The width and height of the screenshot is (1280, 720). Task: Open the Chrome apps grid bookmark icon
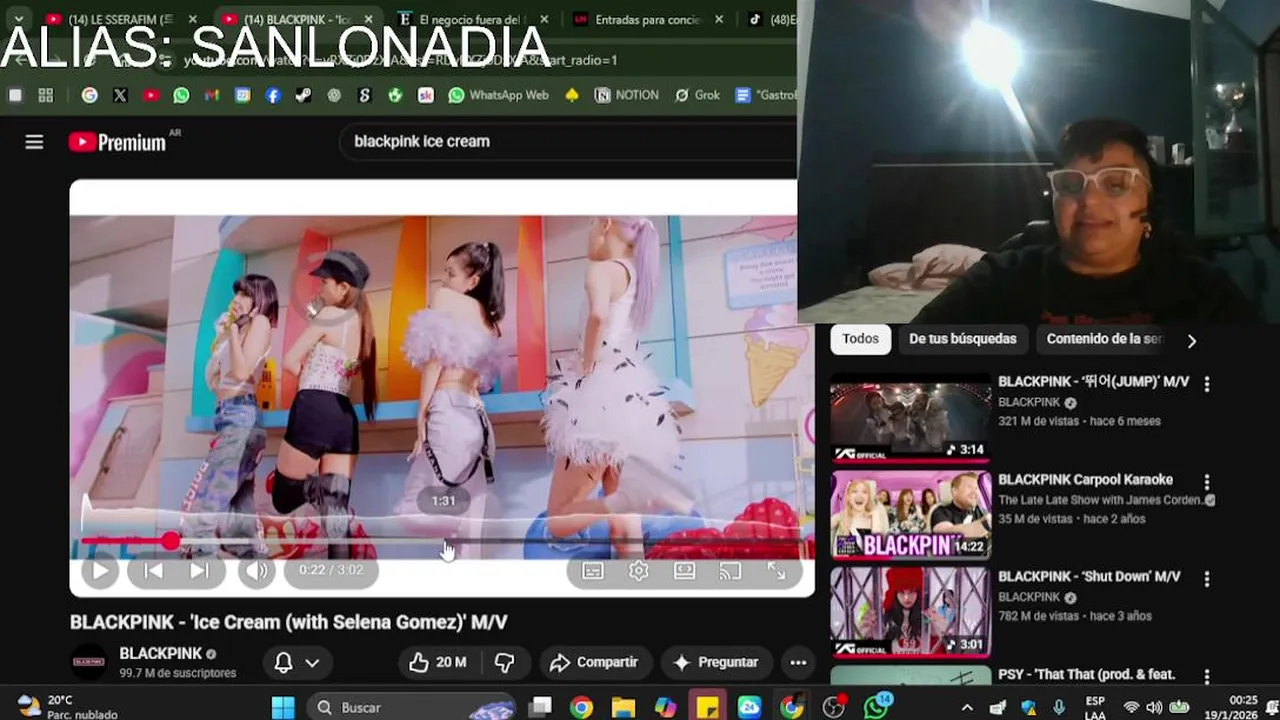tap(46, 95)
